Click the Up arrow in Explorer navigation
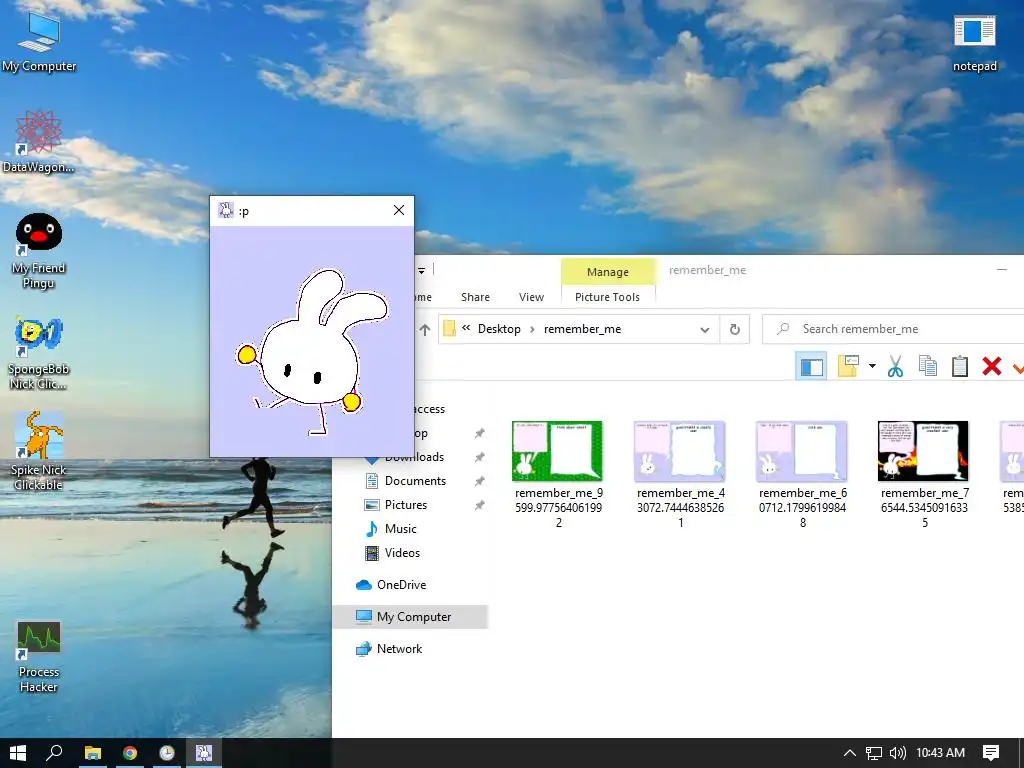1024x768 pixels. 424,330
